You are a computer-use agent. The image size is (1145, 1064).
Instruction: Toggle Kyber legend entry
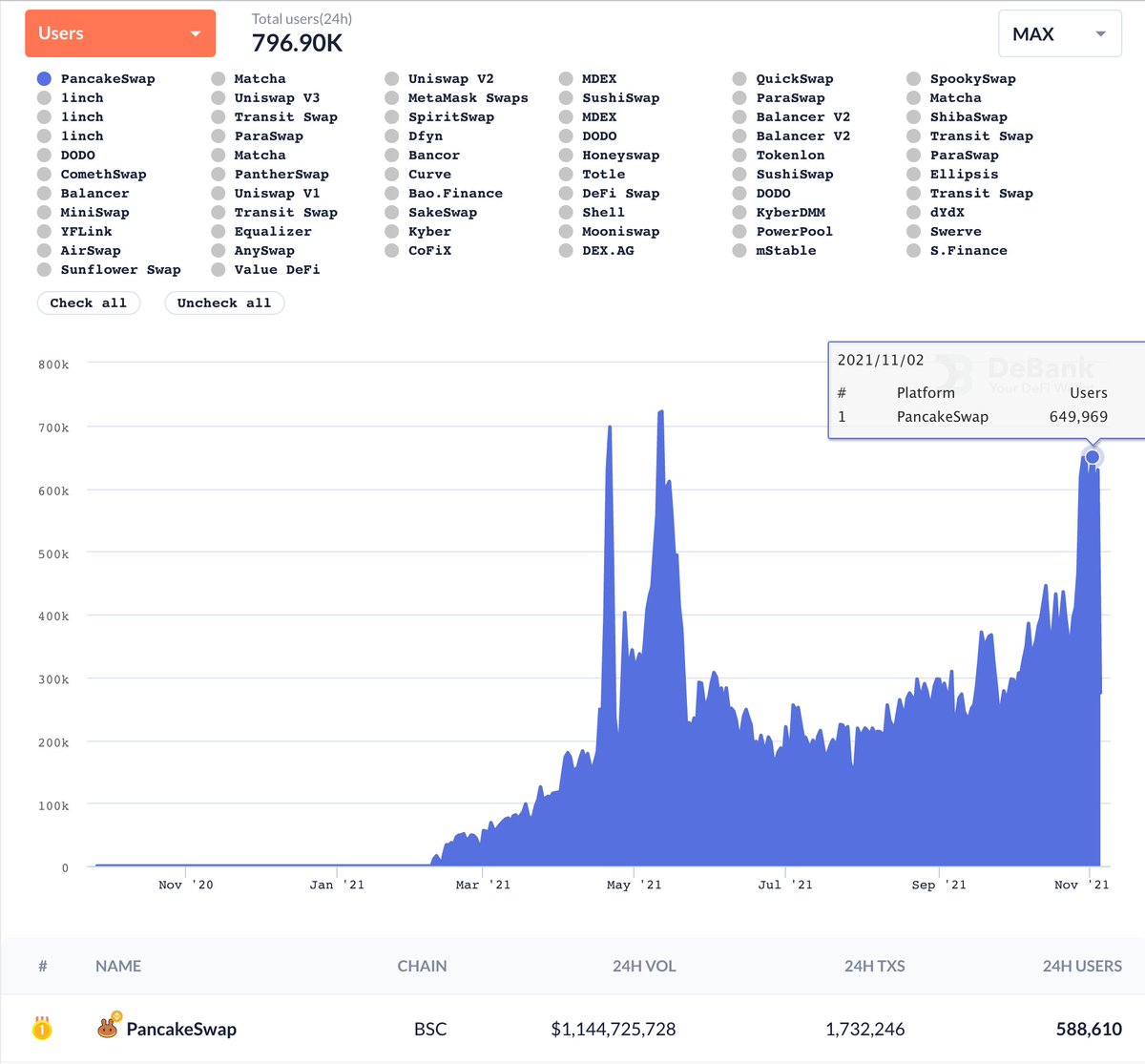click(x=418, y=232)
